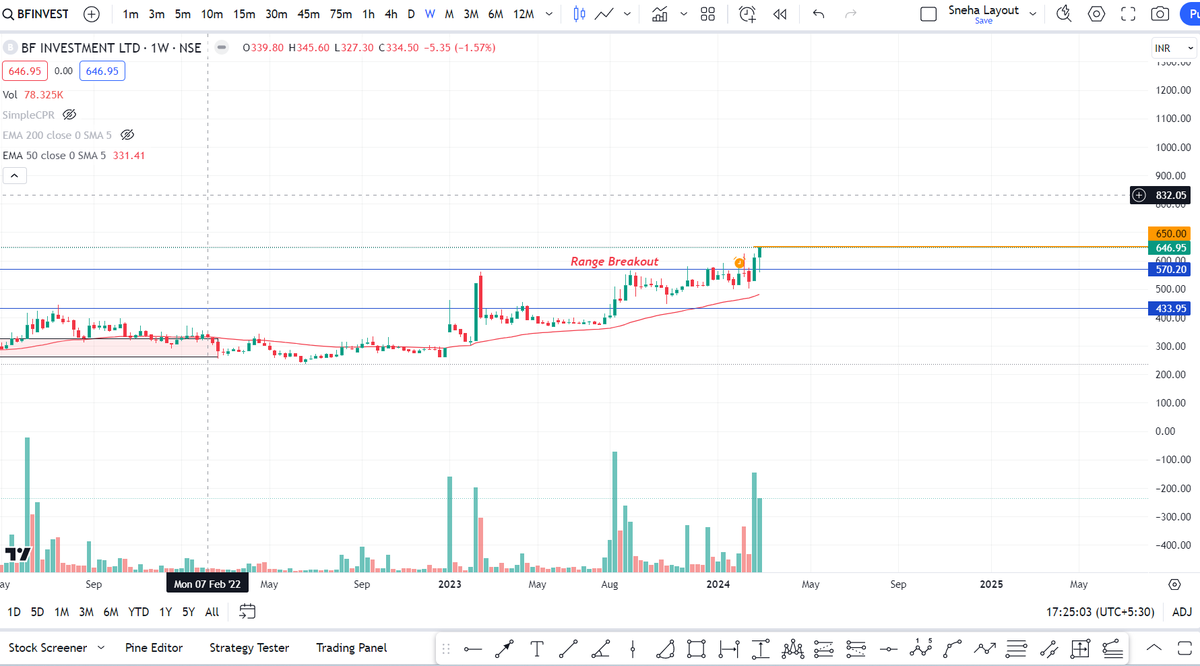Select the vertical line tool
1200x666 pixels.
[632, 648]
